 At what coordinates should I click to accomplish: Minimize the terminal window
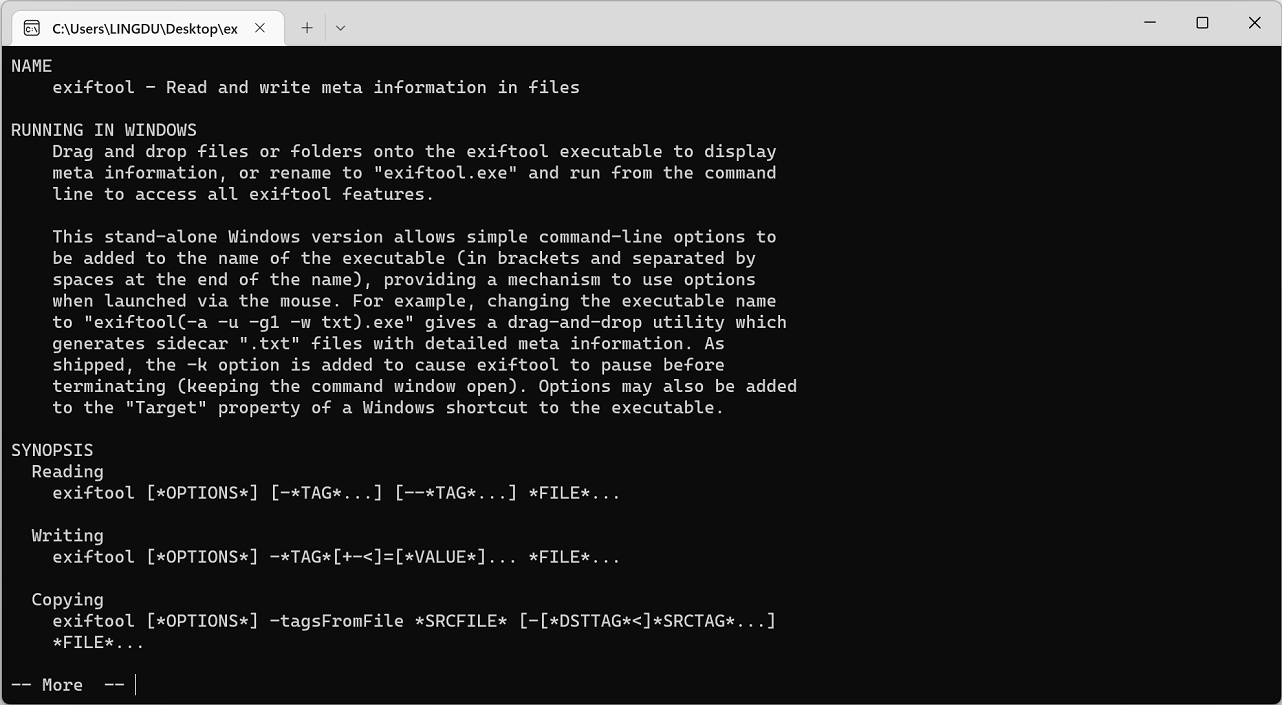(x=1150, y=23)
